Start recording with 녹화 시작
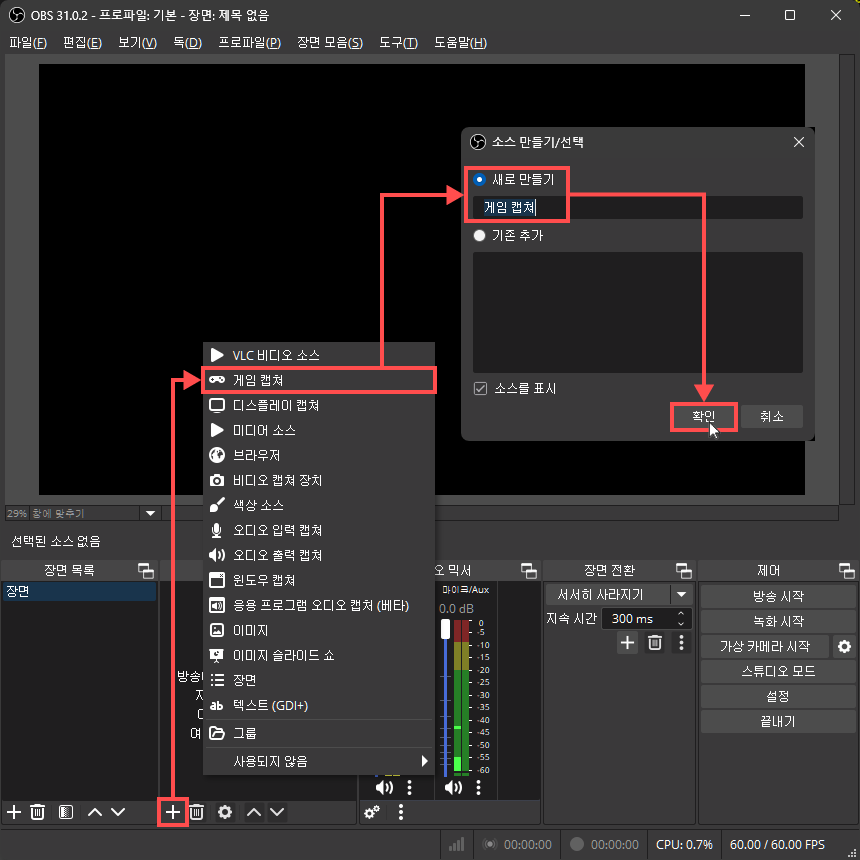Viewport: 860px width, 860px height. click(x=778, y=621)
